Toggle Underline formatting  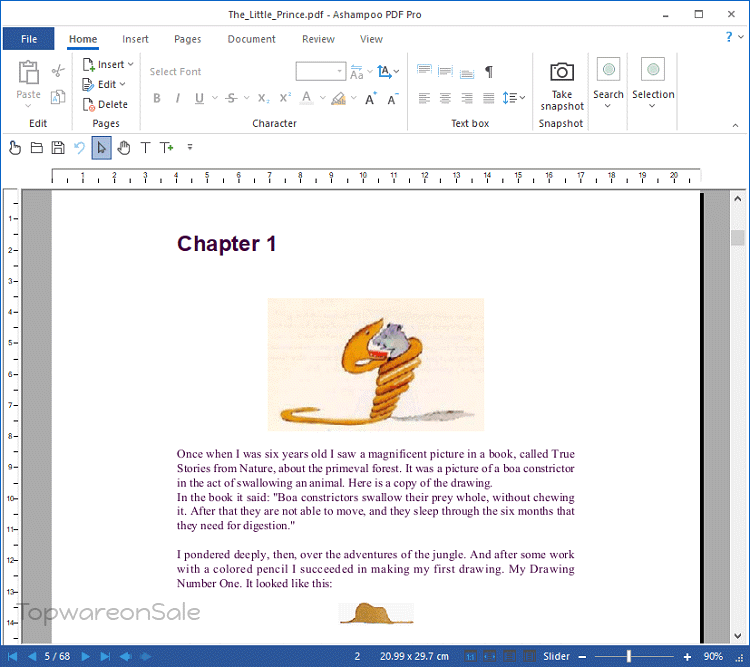click(199, 98)
